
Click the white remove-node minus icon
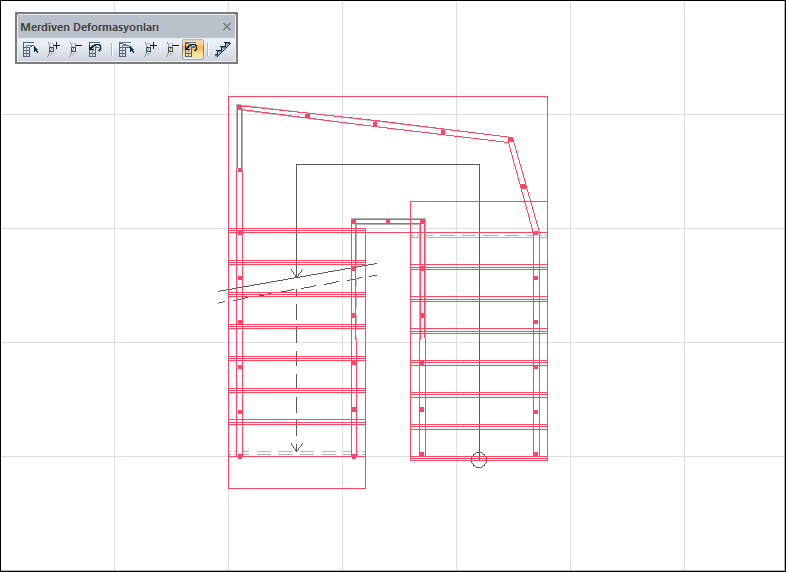point(74,49)
